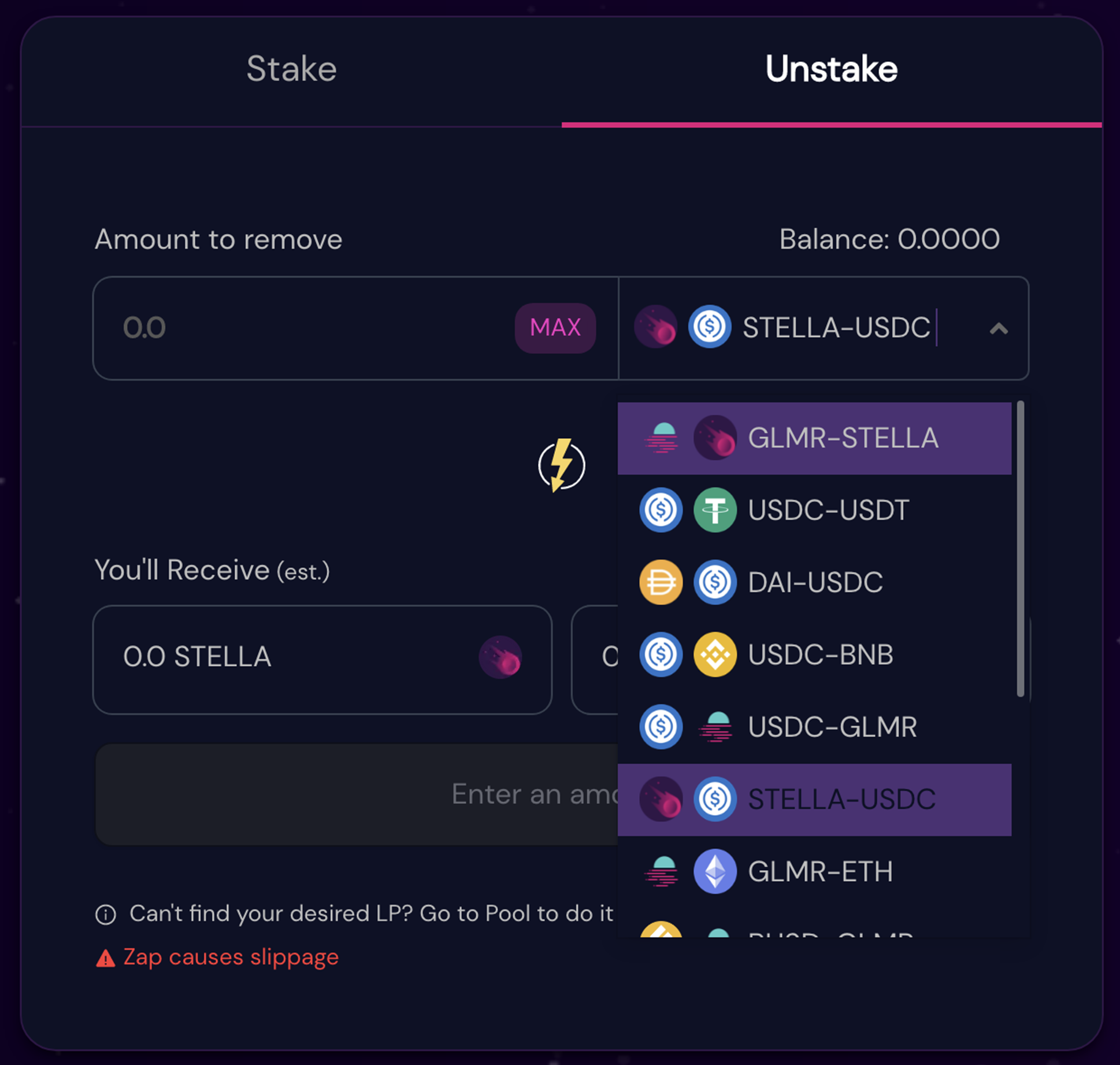Switch to the Stake tab

(291, 69)
